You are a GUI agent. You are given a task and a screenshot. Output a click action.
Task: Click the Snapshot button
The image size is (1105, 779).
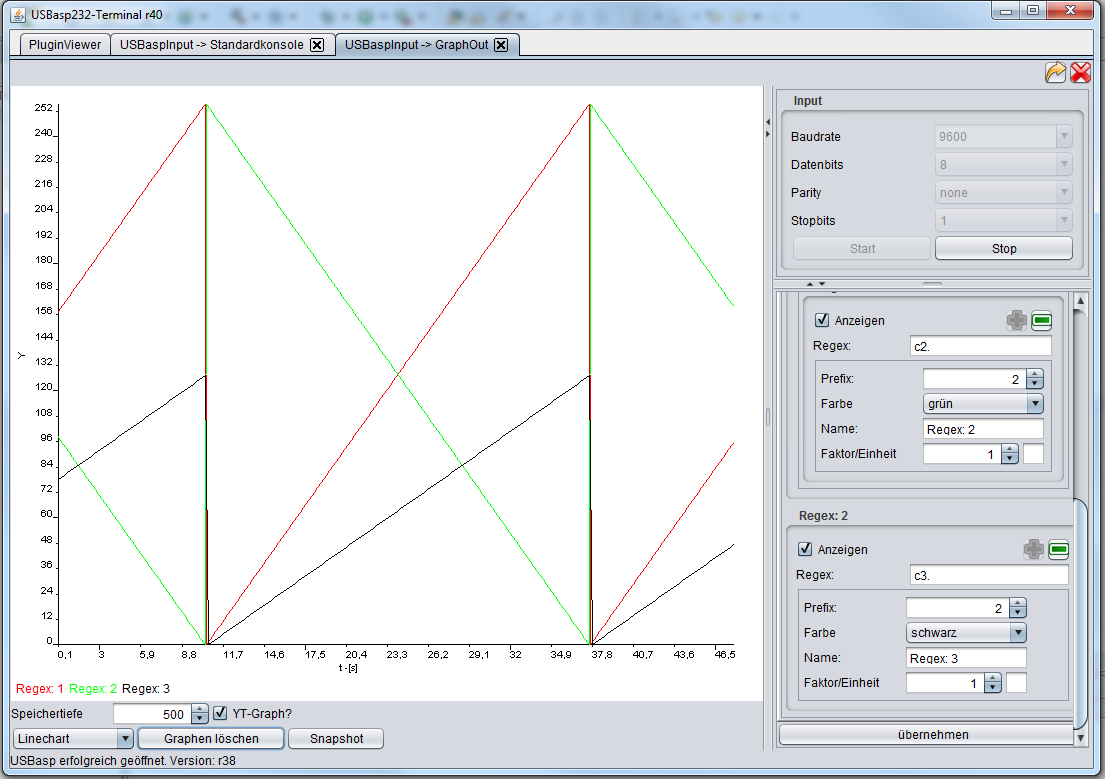[x=336, y=739]
